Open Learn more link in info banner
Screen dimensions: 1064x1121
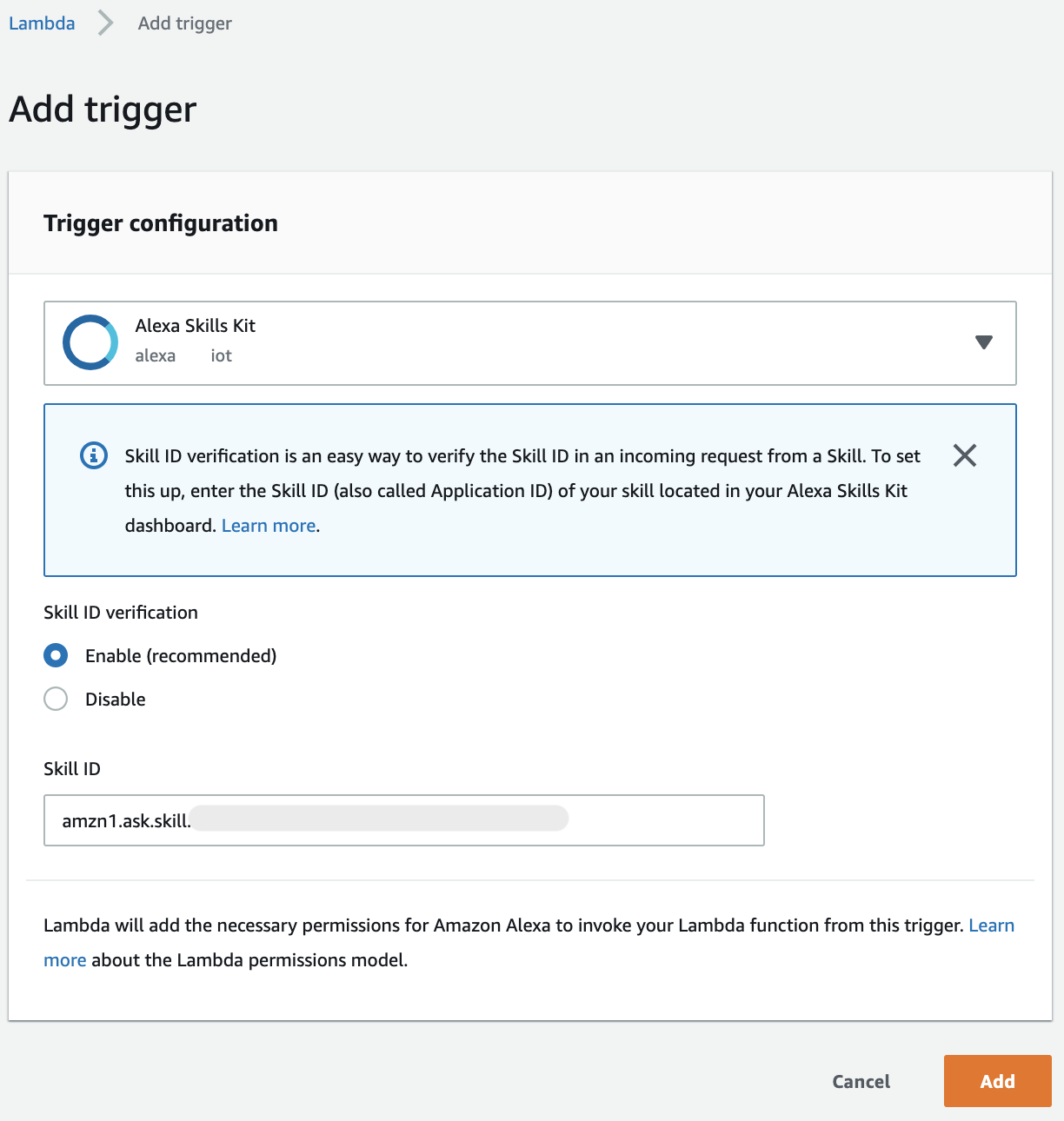[x=269, y=526]
